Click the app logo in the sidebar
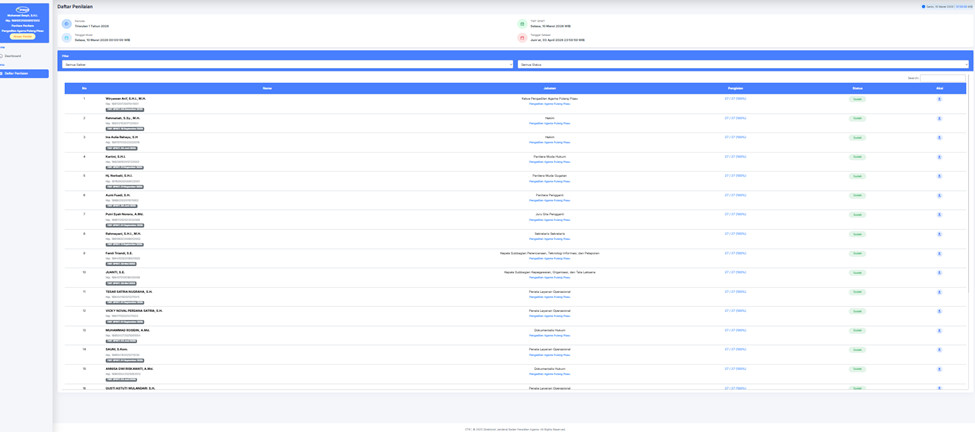This screenshot has height=432, width=975. (x=23, y=10)
